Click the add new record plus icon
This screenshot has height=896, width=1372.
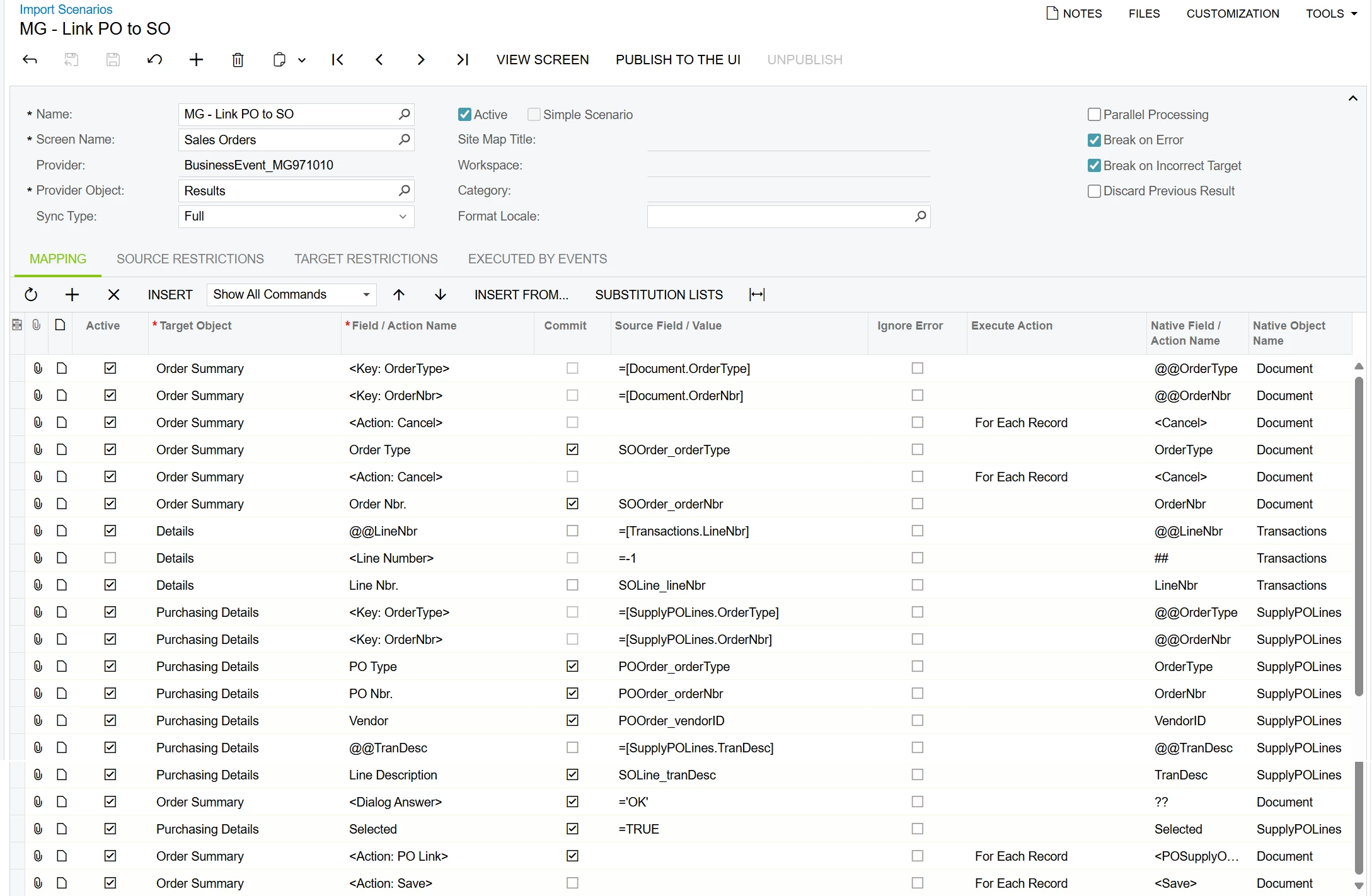click(x=196, y=60)
